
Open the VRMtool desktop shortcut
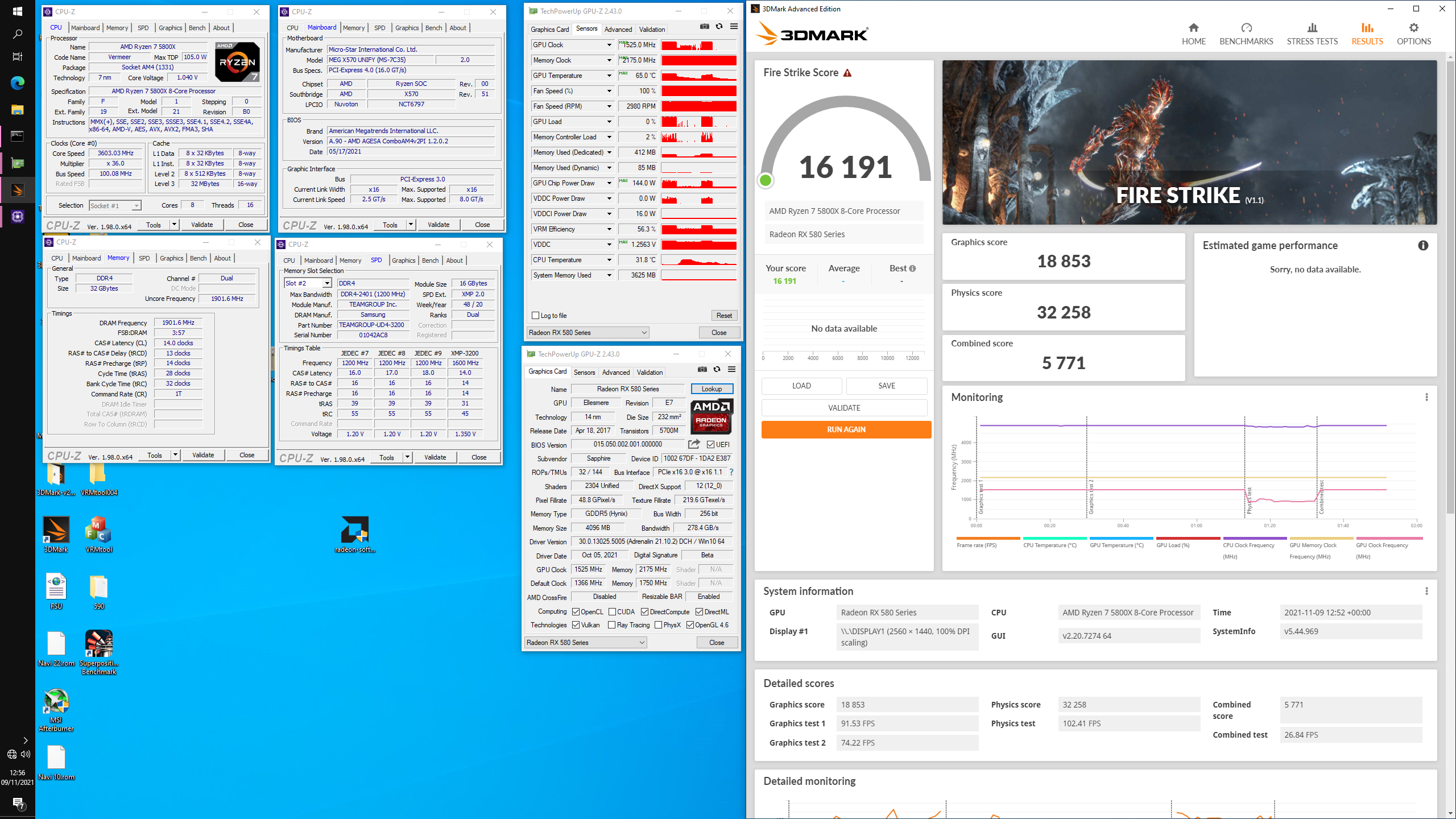[x=98, y=534]
